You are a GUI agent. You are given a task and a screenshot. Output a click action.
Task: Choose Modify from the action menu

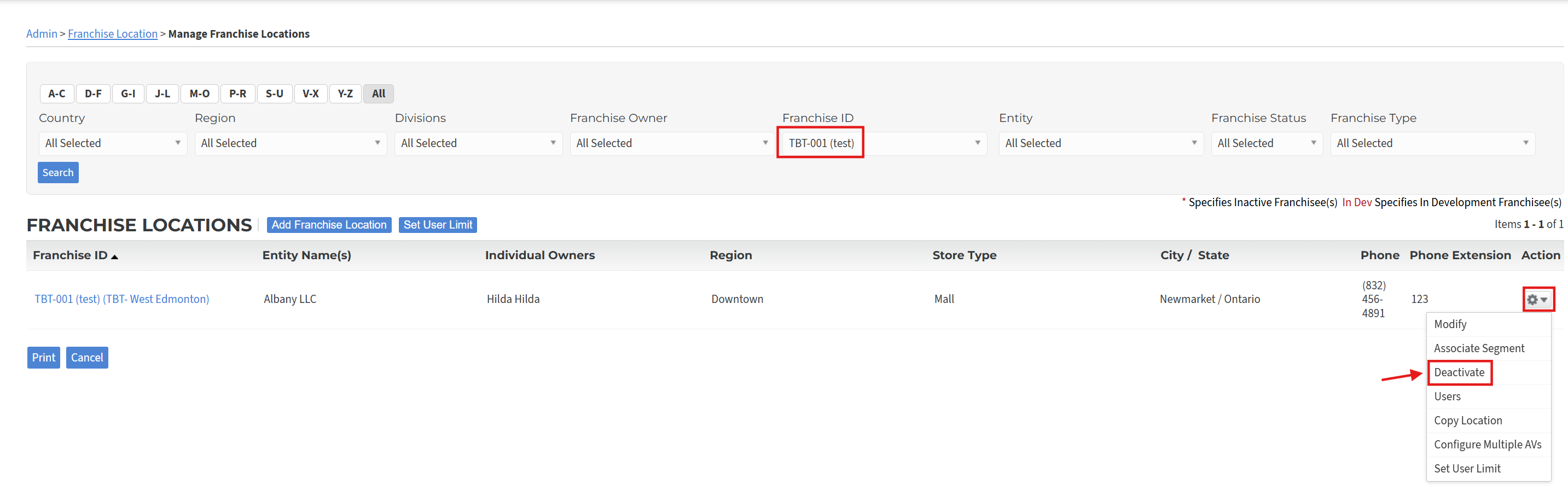point(1488,324)
